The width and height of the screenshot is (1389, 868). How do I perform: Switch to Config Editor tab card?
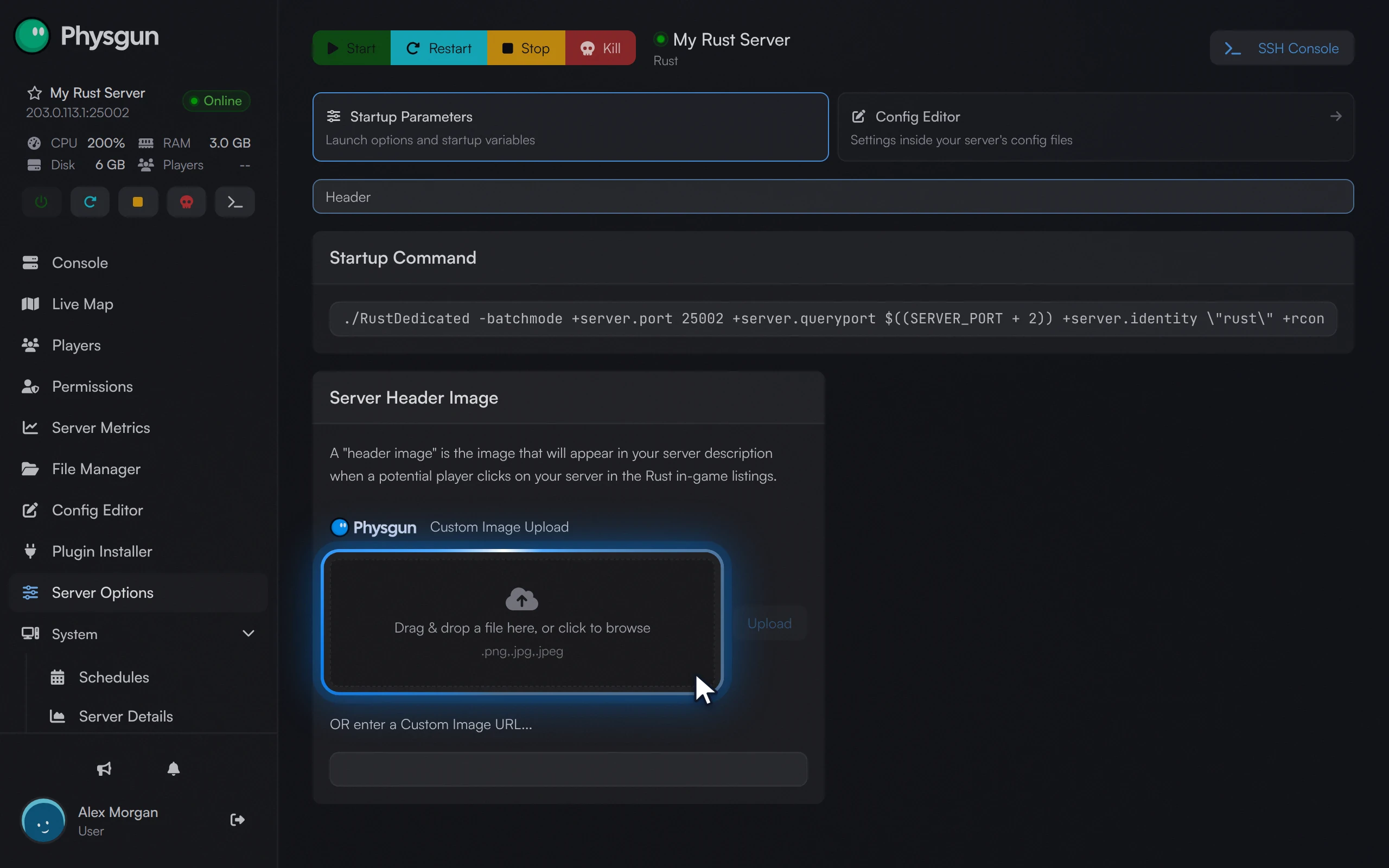pos(1095,127)
